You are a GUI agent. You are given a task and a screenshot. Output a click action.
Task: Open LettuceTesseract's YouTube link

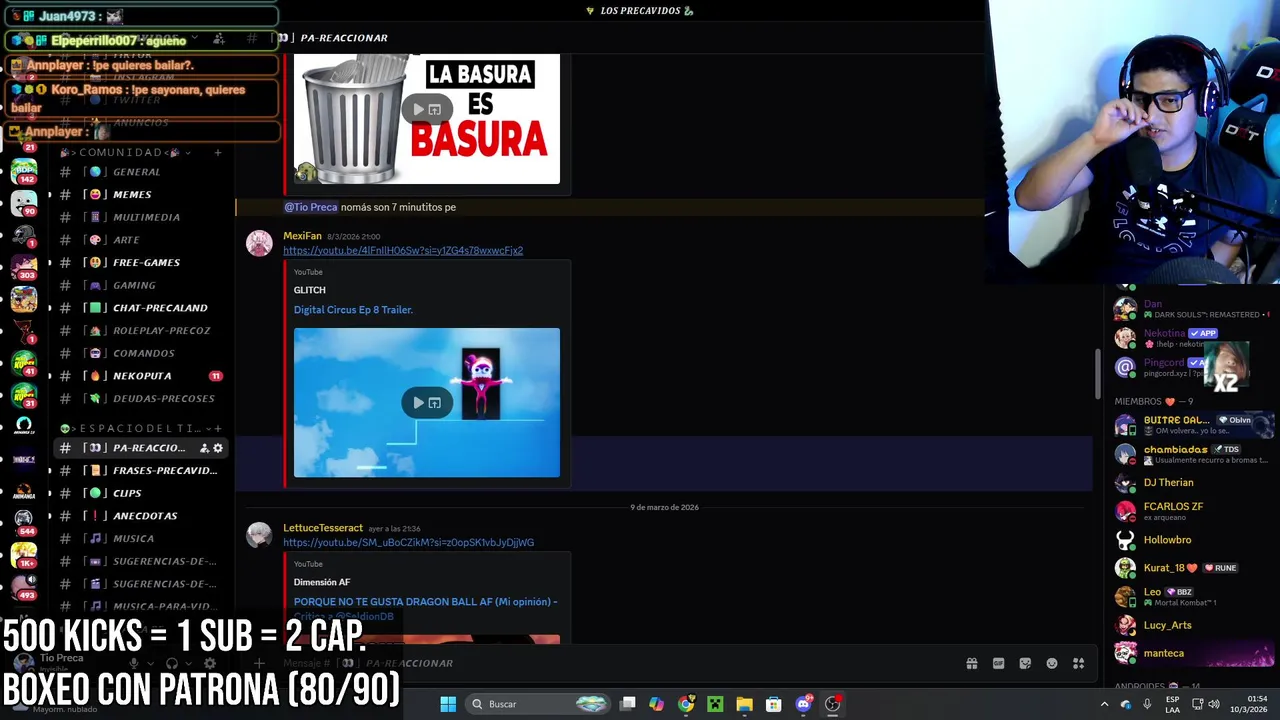(408, 542)
